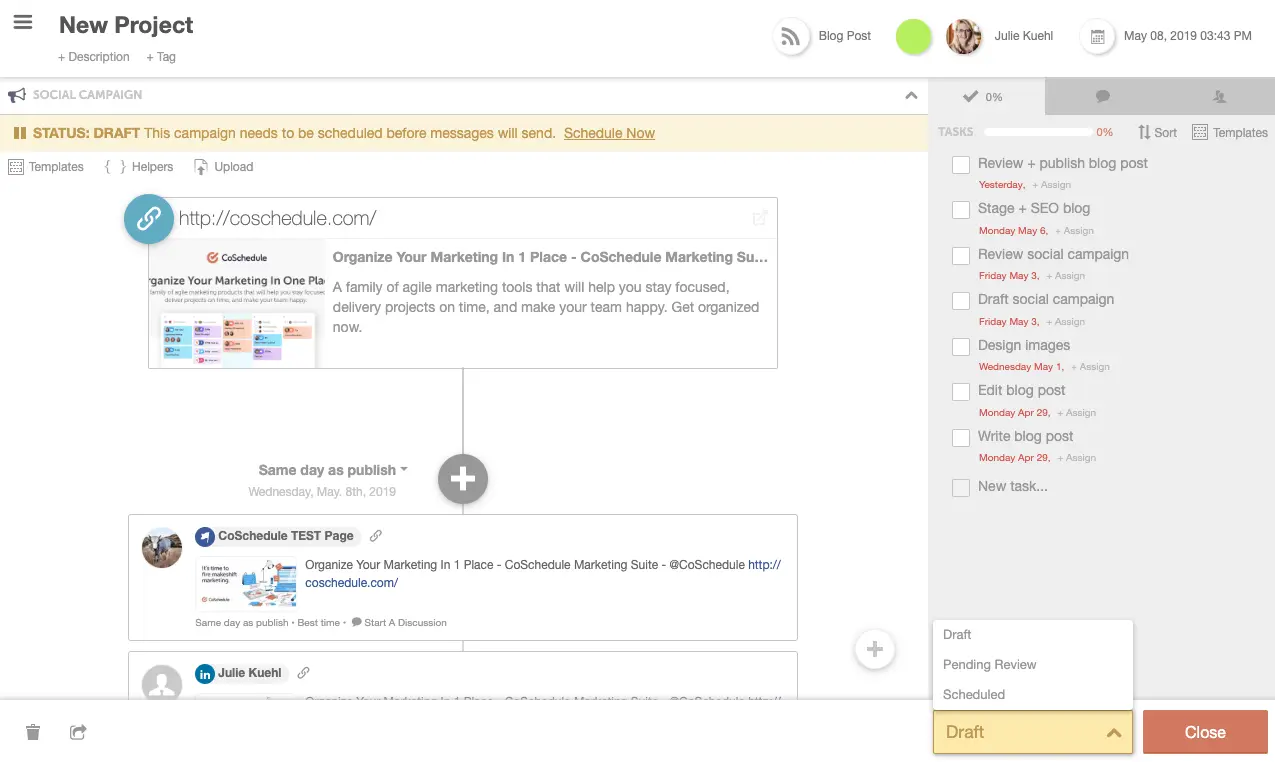
Task: Open the URL preview external-link icon
Action: click(x=760, y=218)
